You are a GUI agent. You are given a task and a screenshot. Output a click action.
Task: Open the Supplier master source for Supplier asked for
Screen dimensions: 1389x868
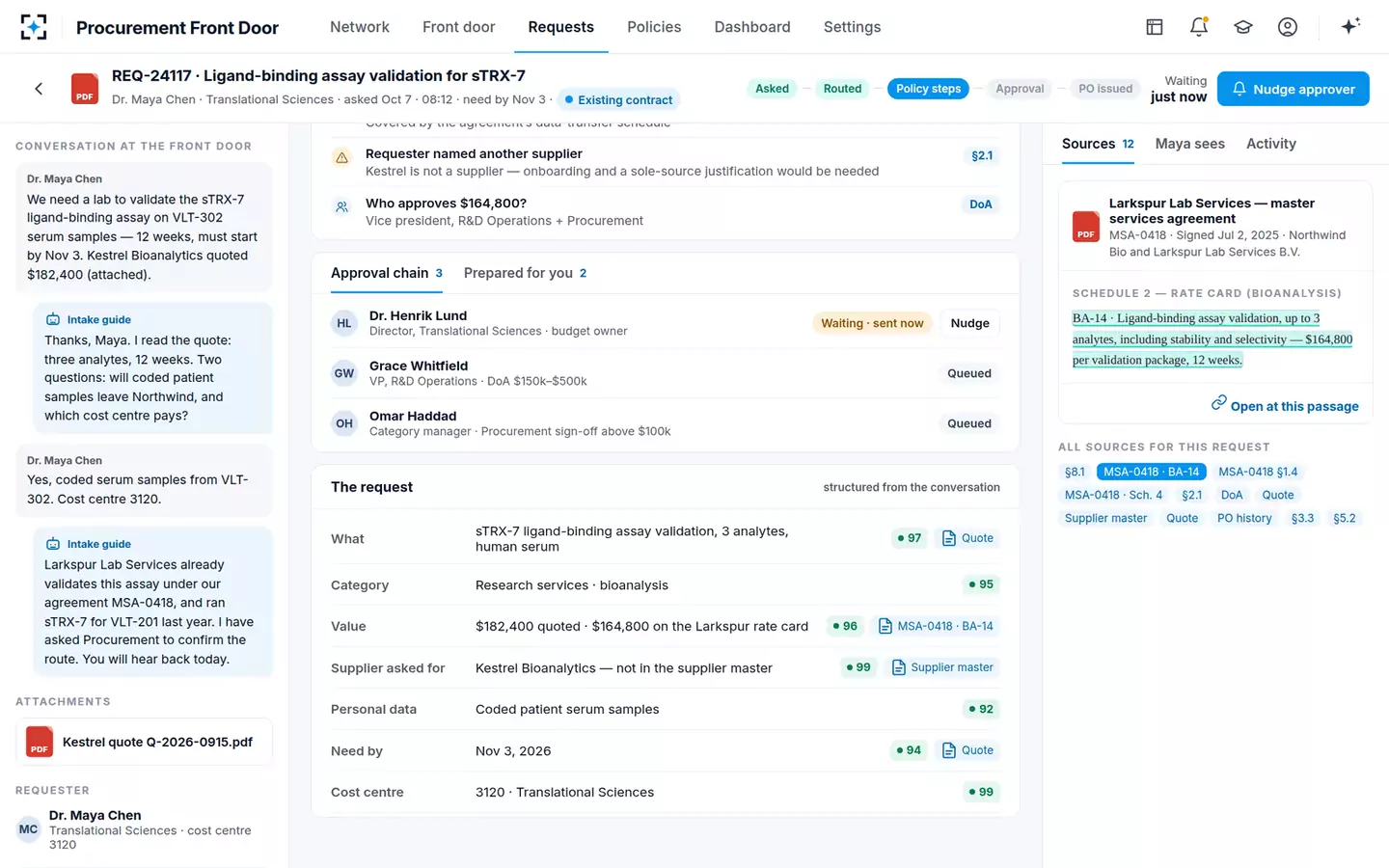[941, 667]
